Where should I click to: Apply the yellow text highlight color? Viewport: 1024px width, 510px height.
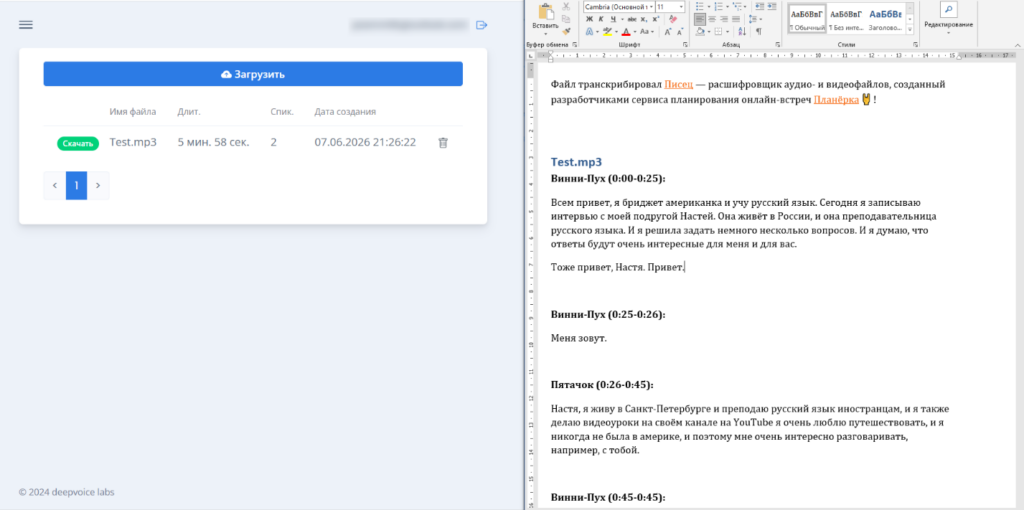point(607,31)
